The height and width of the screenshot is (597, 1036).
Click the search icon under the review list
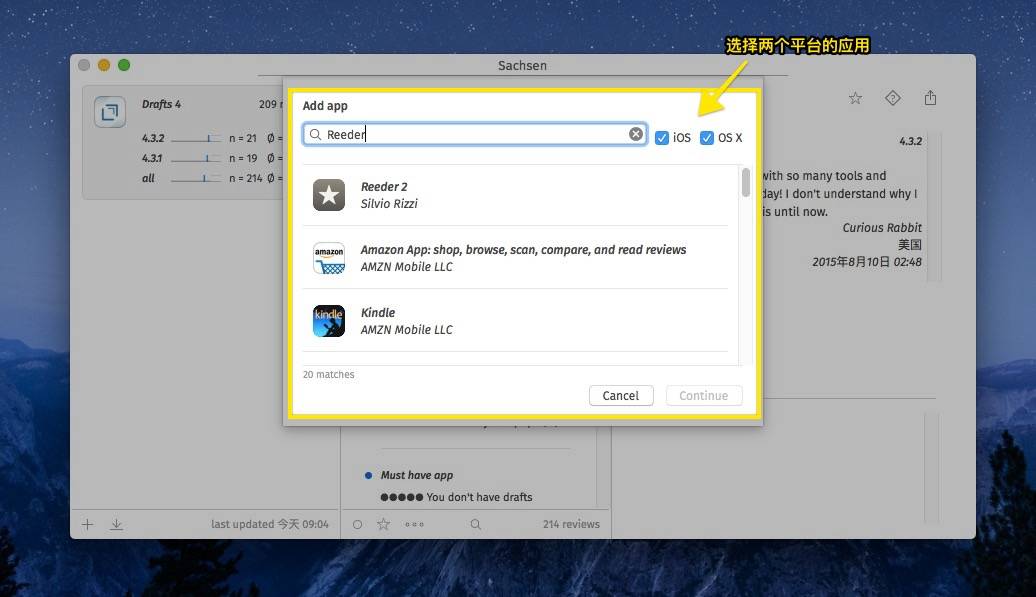coord(476,524)
